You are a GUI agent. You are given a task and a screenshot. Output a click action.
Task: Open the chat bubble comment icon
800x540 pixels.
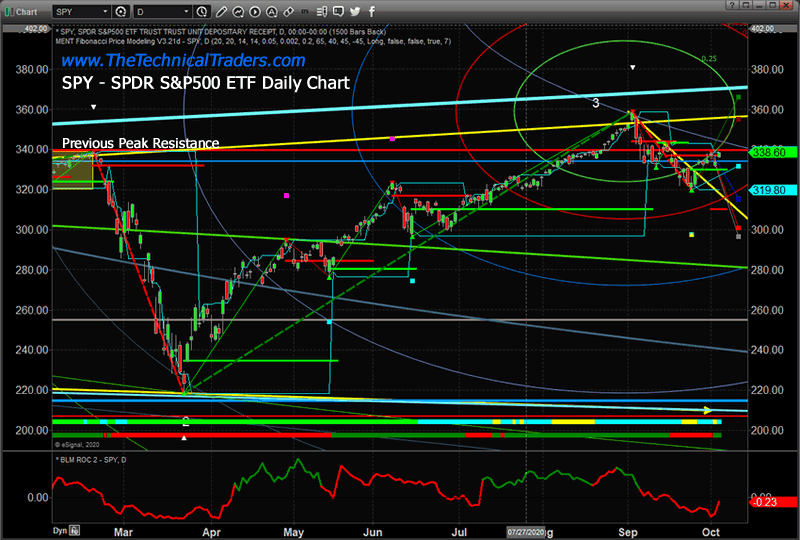(338, 11)
